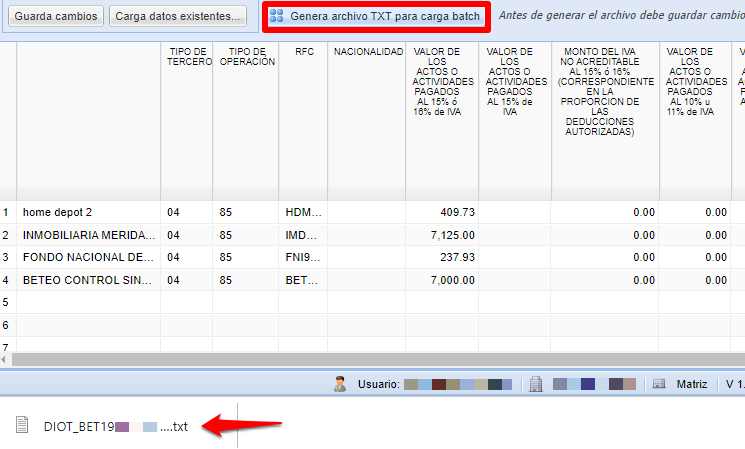745x449 pixels.
Task: Click the Matriz icon in status bar
Action: pyautogui.click(x=659, y=384)
